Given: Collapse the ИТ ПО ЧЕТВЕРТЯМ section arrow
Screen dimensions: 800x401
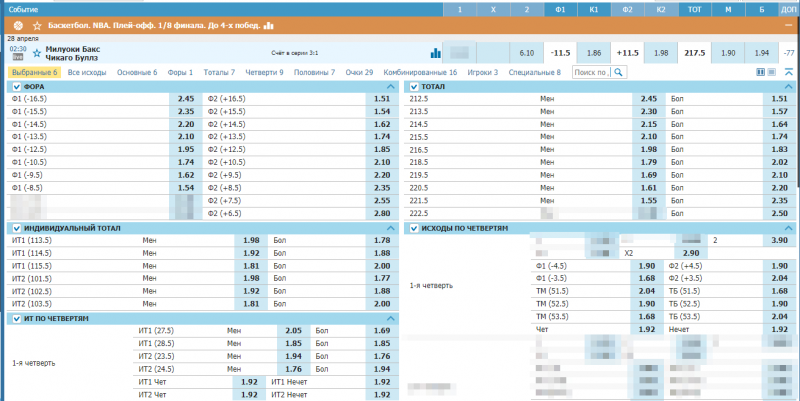Looking at the screenshot, I should click(390, 318).
